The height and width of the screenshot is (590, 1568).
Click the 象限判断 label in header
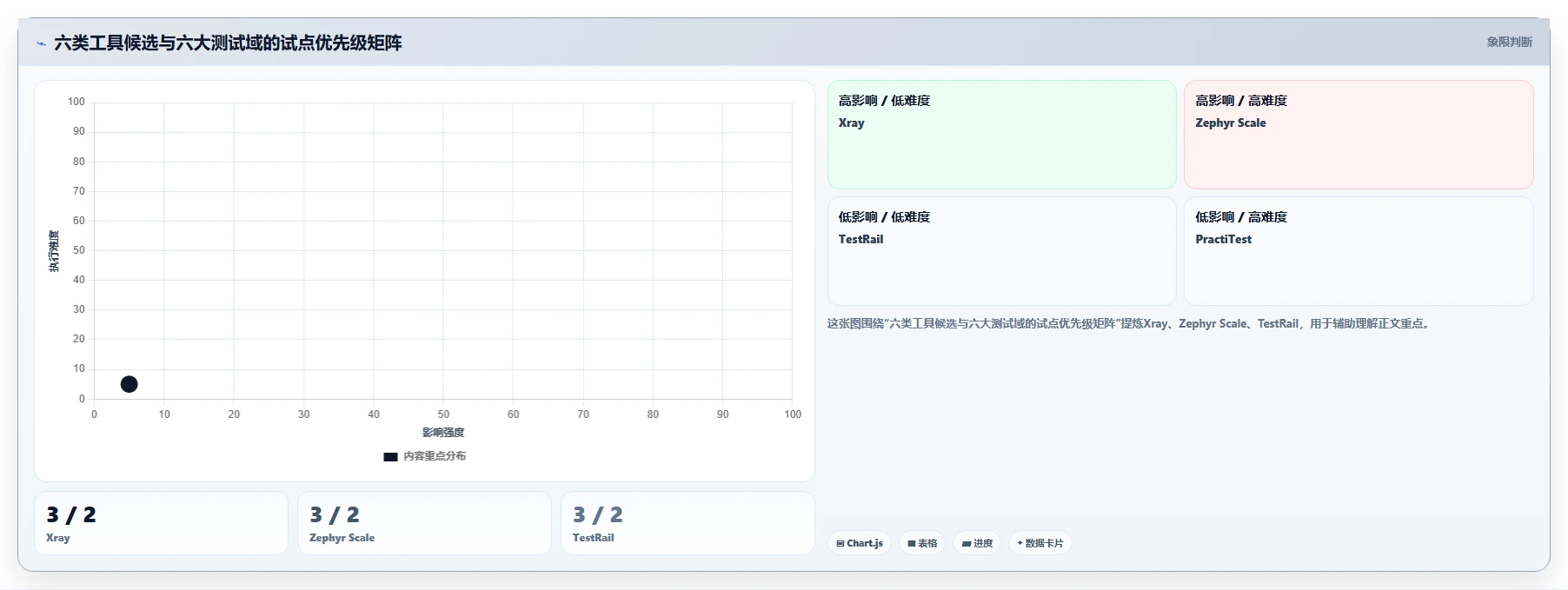pyautogui.click(x=1509, y=42)
